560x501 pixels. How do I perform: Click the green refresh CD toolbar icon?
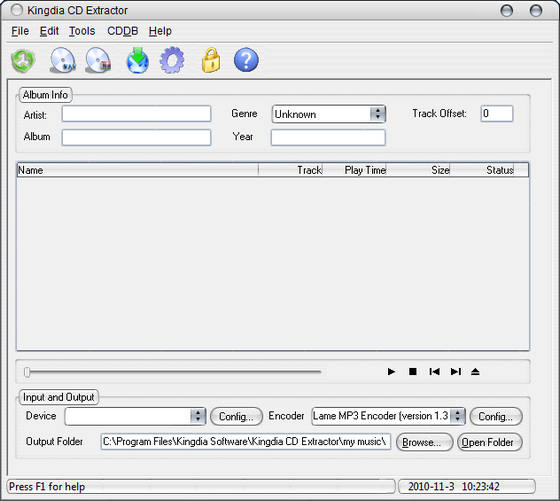click(x=23, y=61)
